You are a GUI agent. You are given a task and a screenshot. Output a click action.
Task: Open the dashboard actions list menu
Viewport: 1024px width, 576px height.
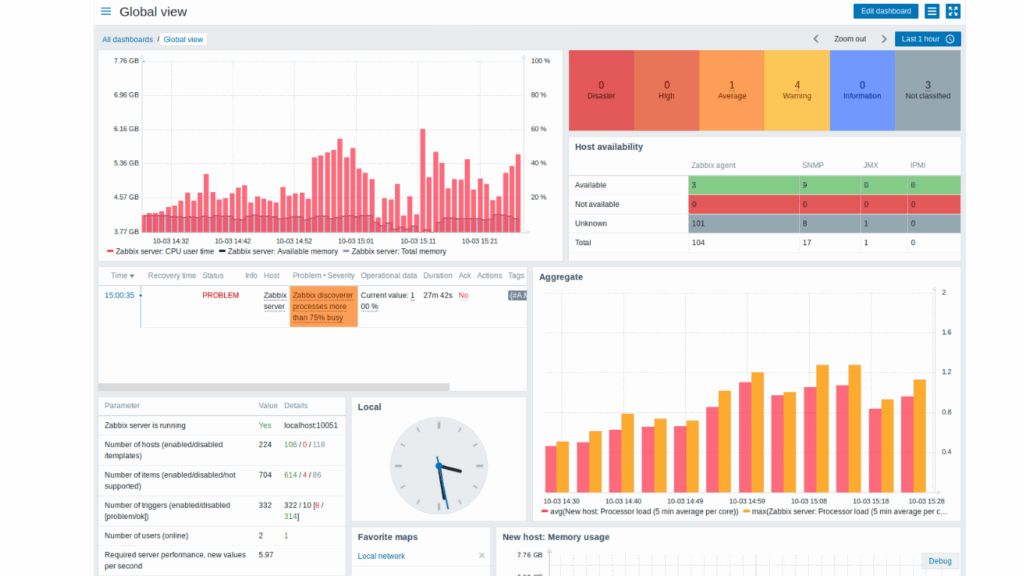931,11
